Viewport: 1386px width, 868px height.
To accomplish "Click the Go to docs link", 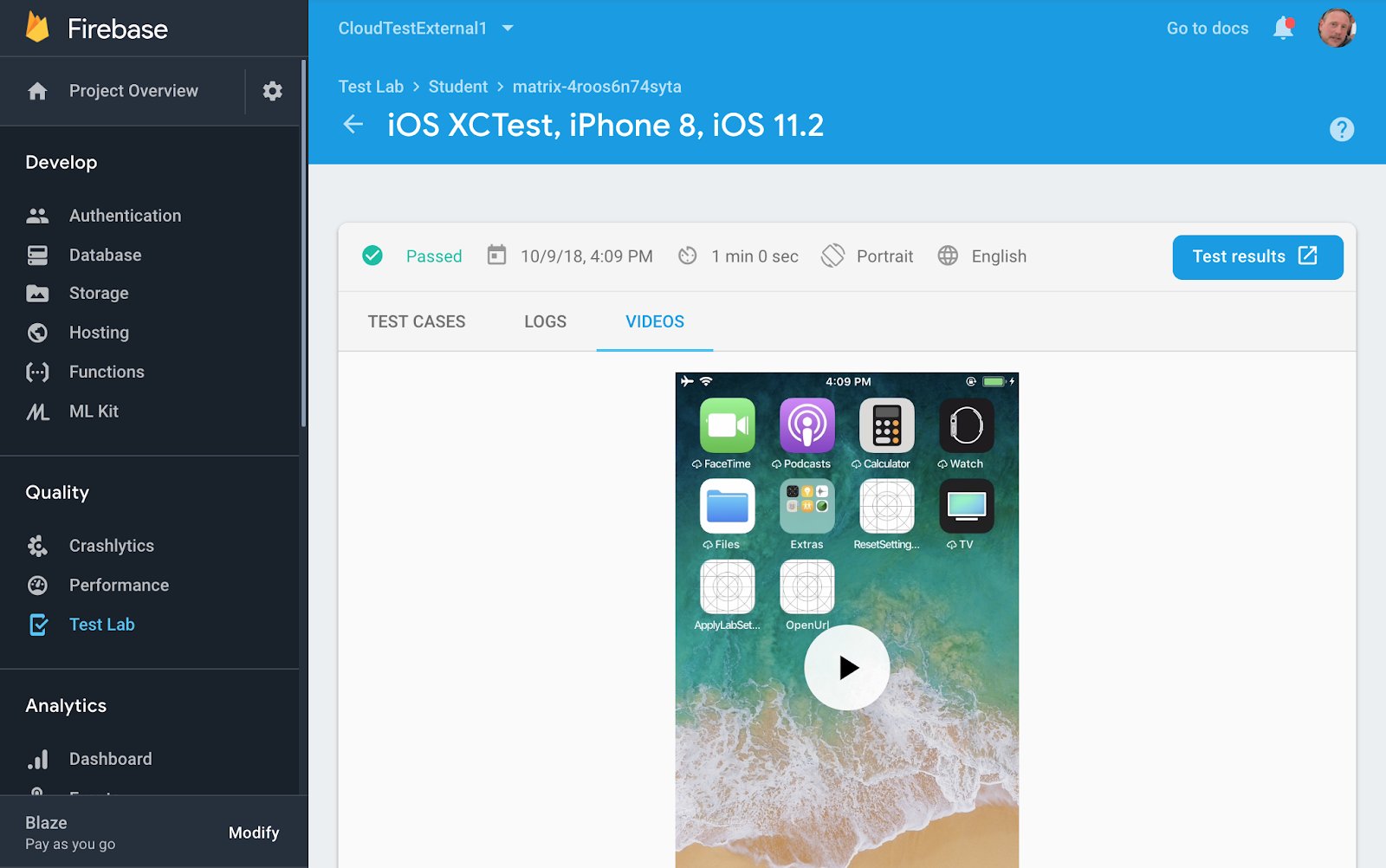I will pos(1208,29).
